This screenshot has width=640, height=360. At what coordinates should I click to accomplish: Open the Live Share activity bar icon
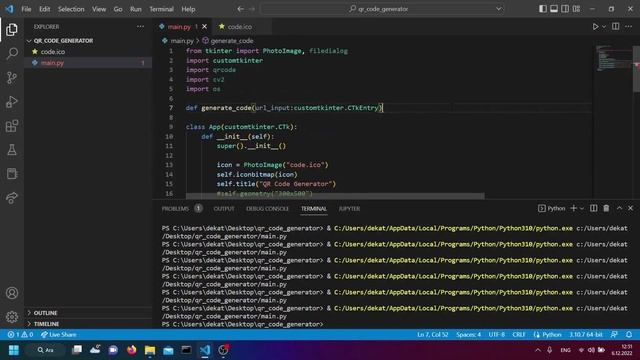12,198
